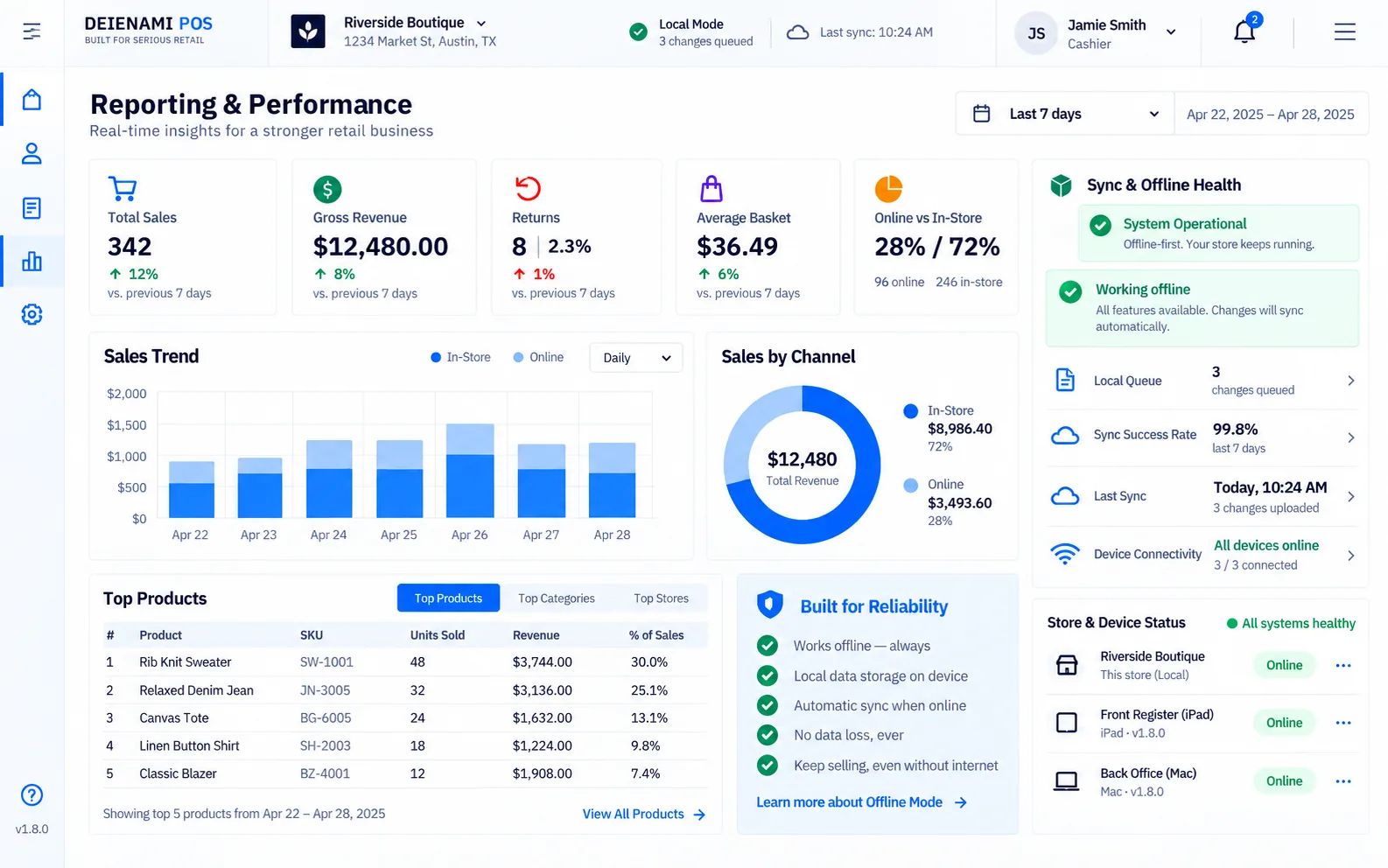Click Online light-blue swatch in channel legend

click(x=910, y=485)
